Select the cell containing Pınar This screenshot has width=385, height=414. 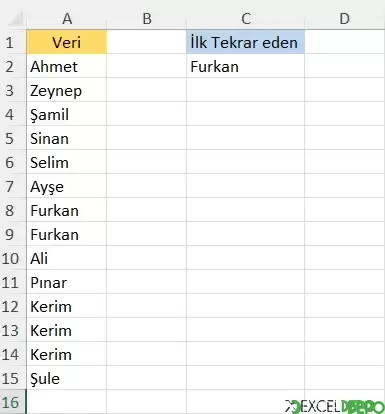tap(67, 282)
